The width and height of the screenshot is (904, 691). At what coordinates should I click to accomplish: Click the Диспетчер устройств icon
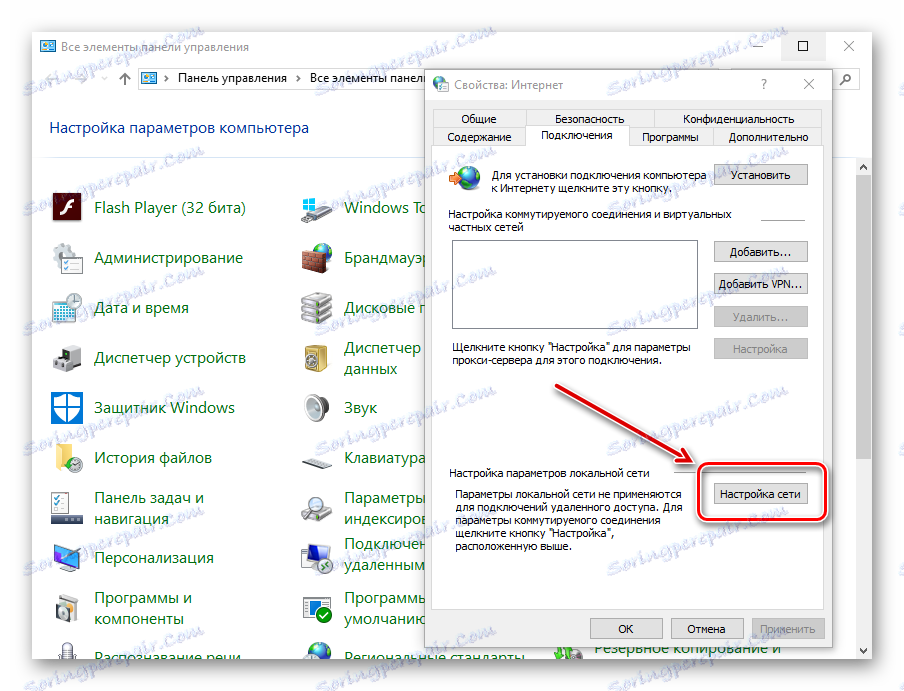67,358
